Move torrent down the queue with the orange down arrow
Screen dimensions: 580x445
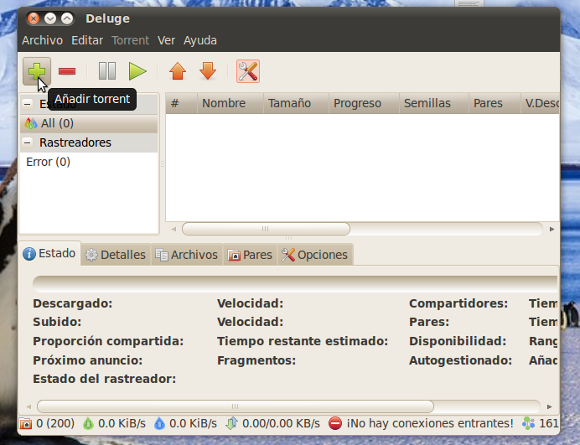208,71
